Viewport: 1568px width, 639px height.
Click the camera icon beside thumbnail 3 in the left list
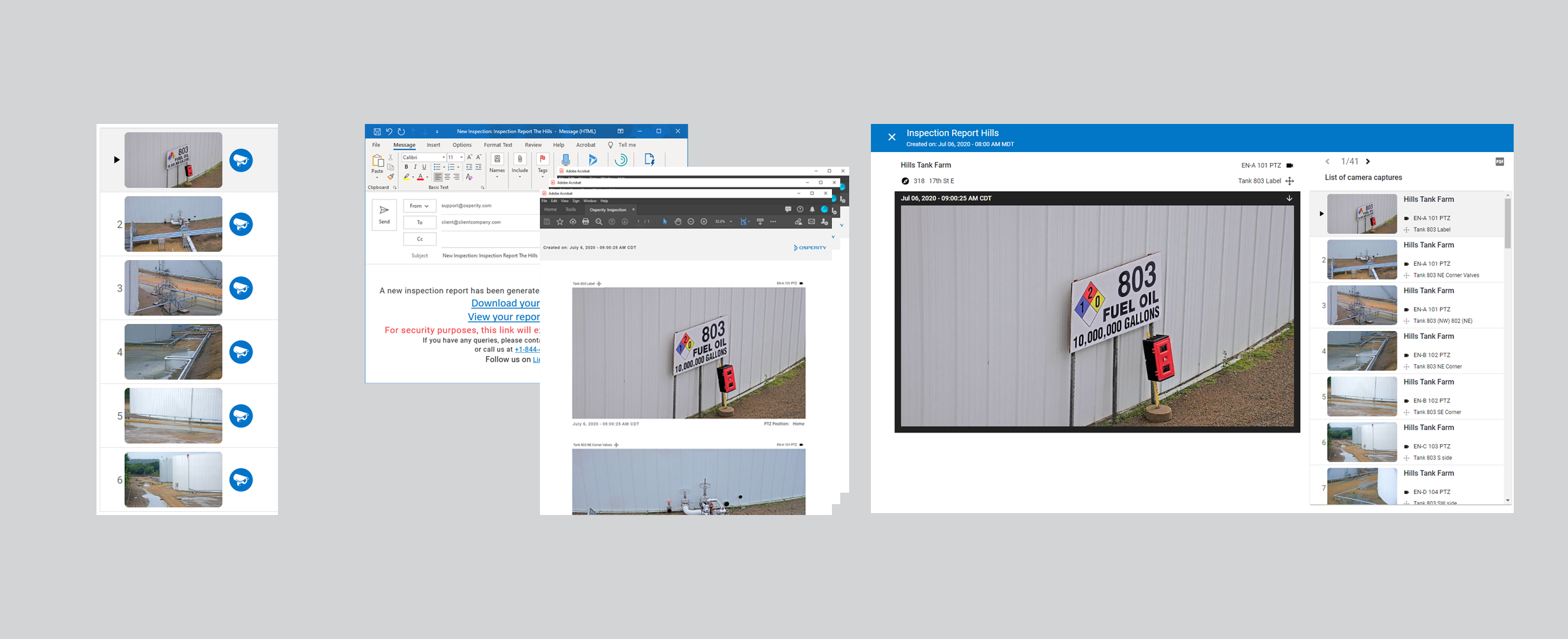click(241, 288)
